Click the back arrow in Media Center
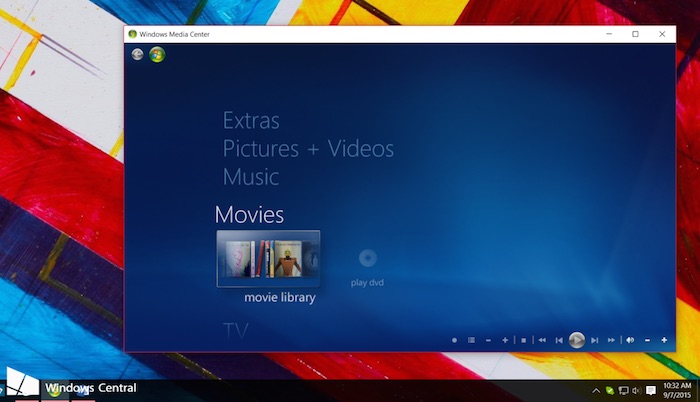The width and height of the screenshot is (700, 402). pyautogui.click(x=137, y=54)
